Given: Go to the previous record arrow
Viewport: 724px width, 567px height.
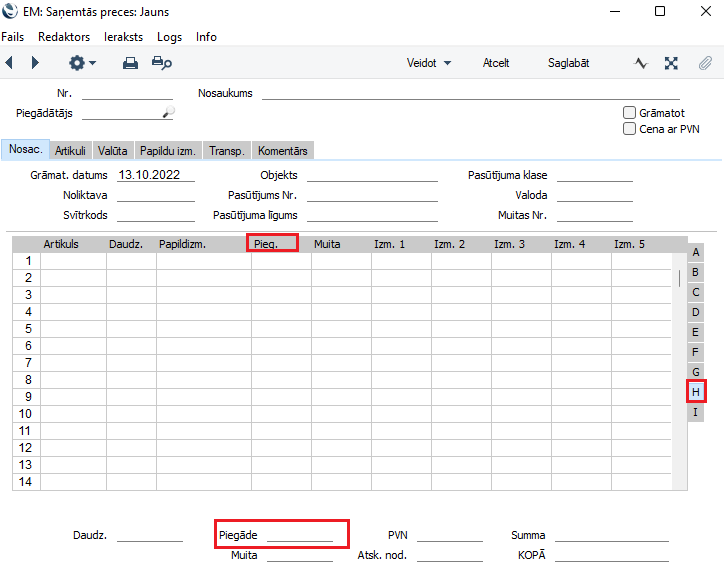Looking at the screenshot, I should (x=9, y=63).
